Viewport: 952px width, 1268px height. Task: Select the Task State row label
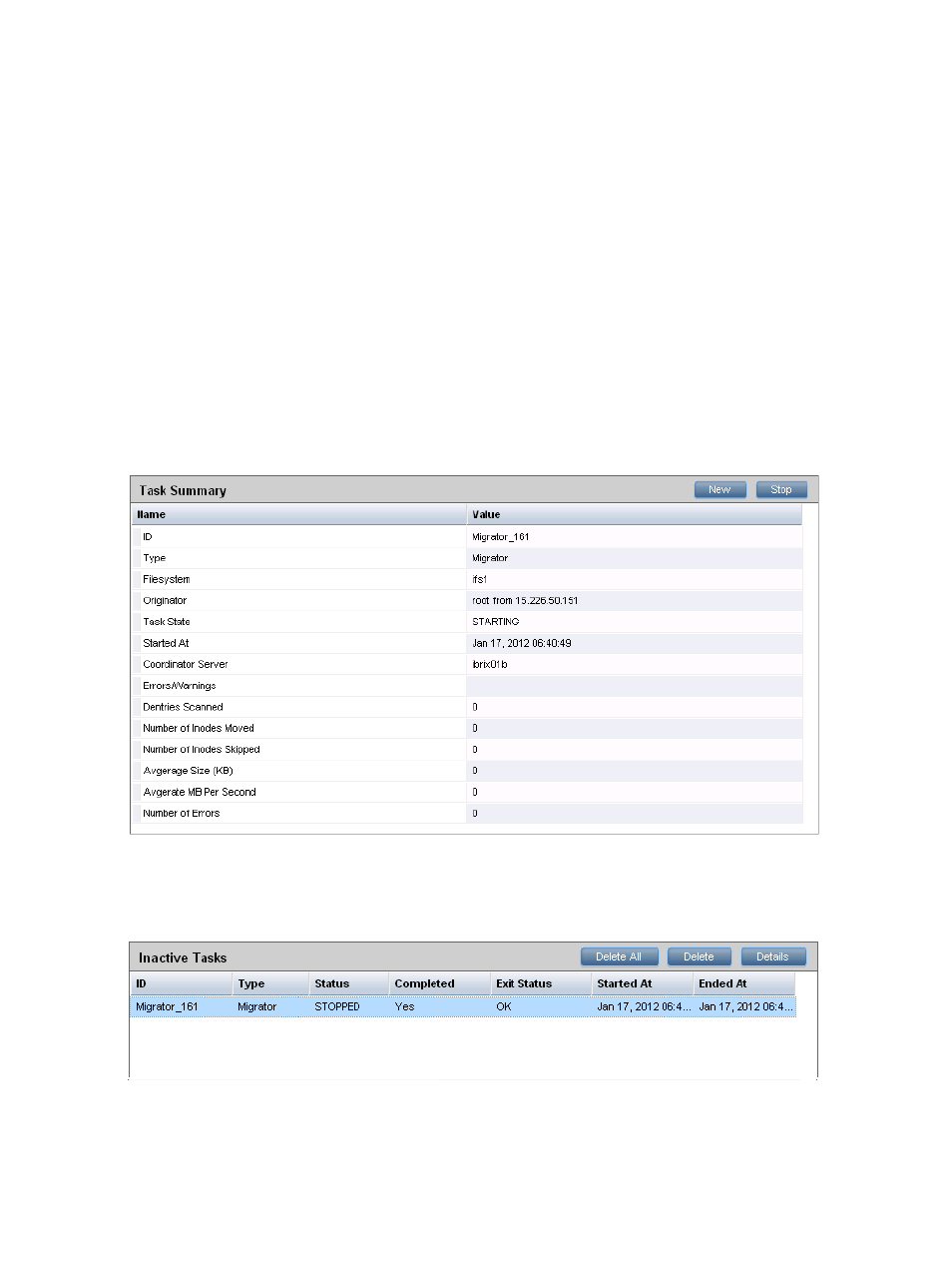167,622
